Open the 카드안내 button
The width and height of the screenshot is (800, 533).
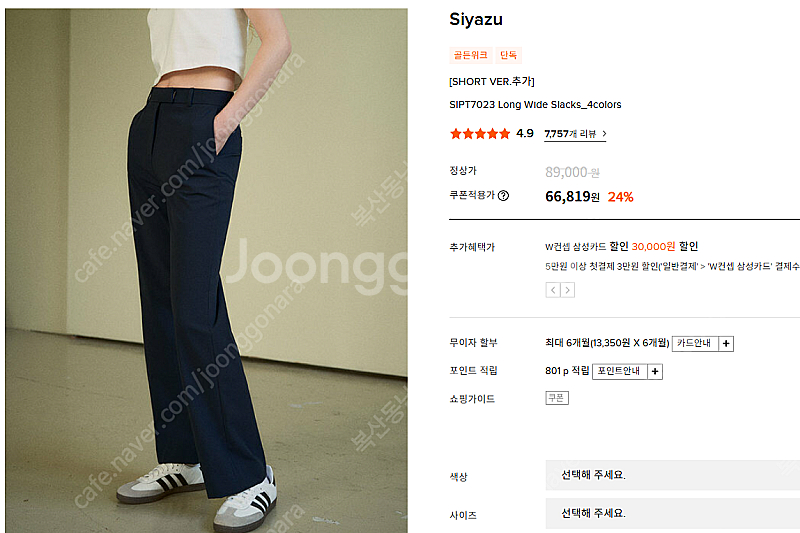pyautogui.click(x=695, y=343)
